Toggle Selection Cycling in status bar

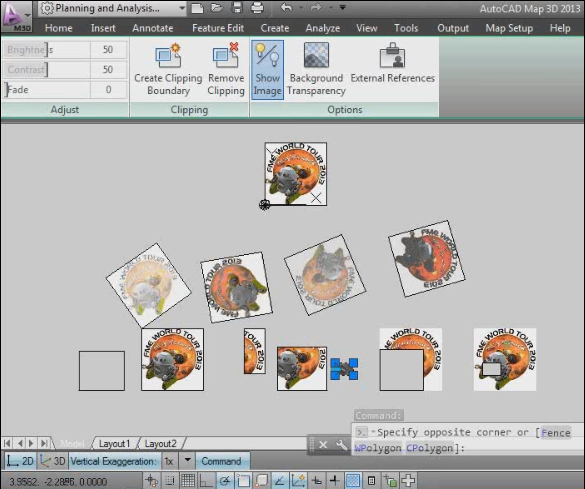point(390,481)
